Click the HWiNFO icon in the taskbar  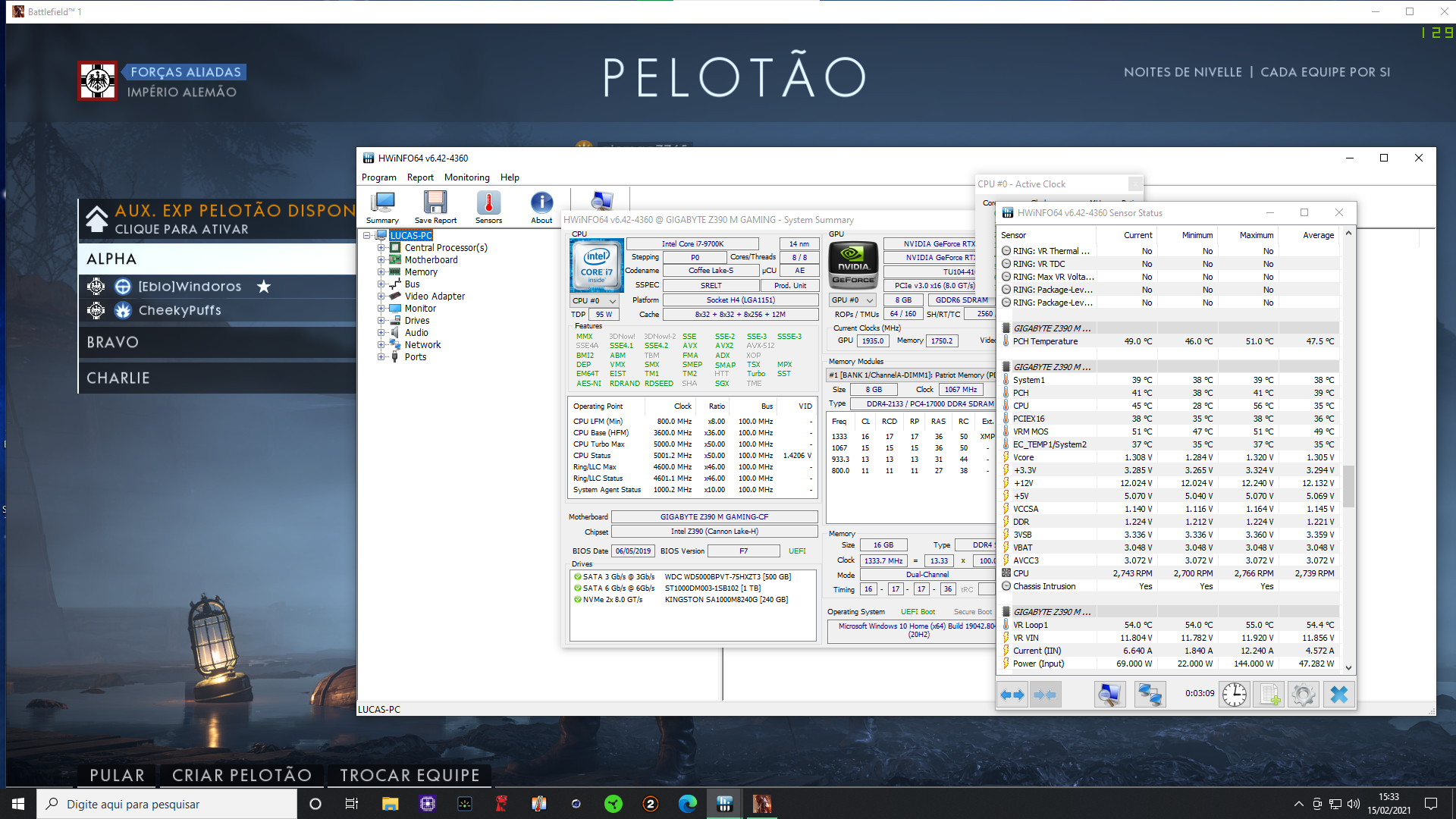coord(724,804)
